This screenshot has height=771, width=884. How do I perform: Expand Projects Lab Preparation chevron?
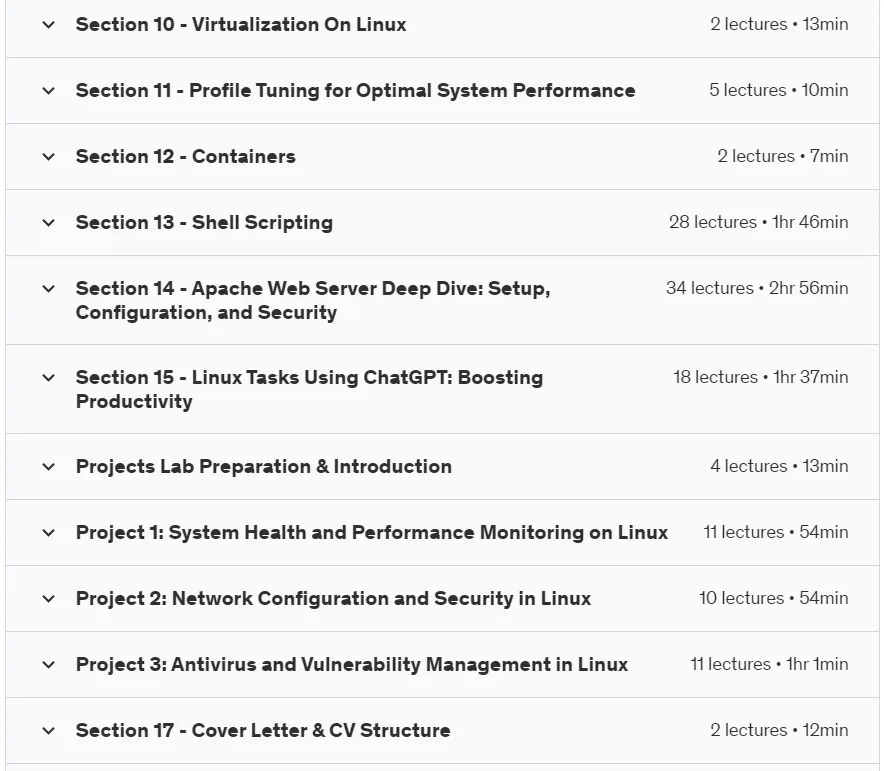point(49,467)
